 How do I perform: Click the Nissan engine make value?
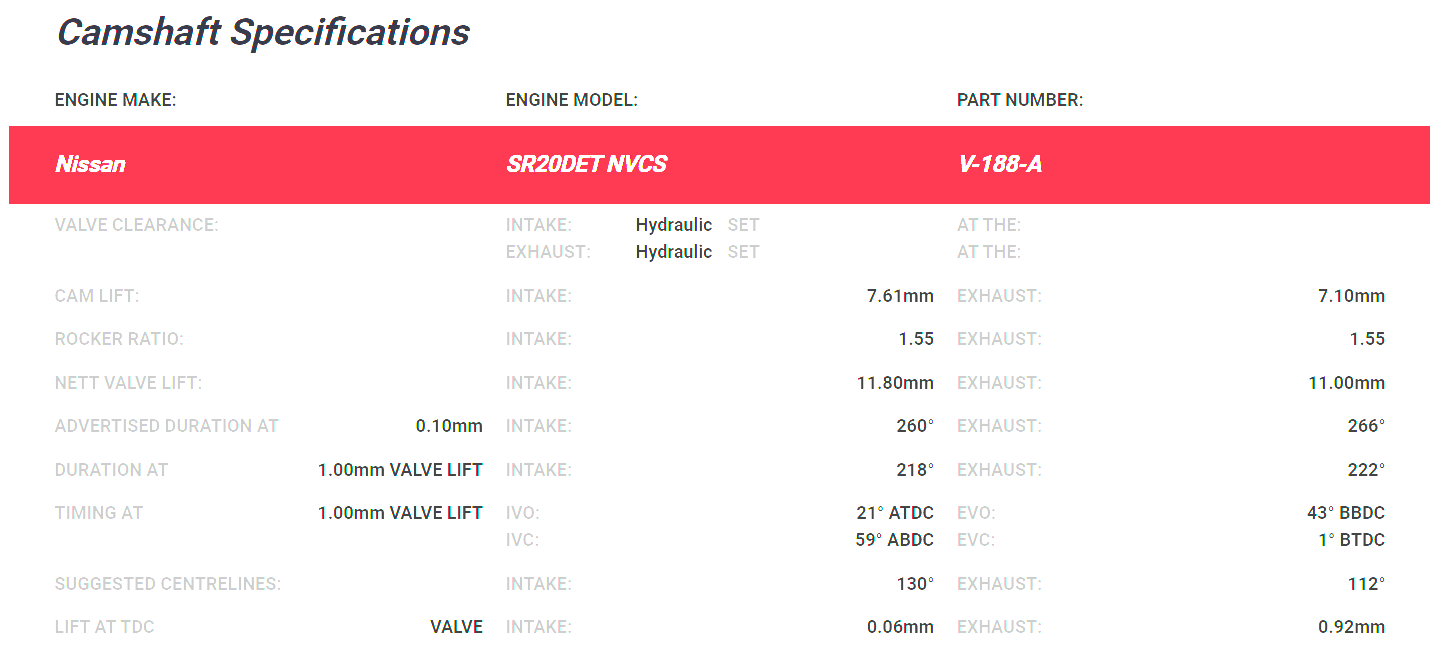point(90,165)
